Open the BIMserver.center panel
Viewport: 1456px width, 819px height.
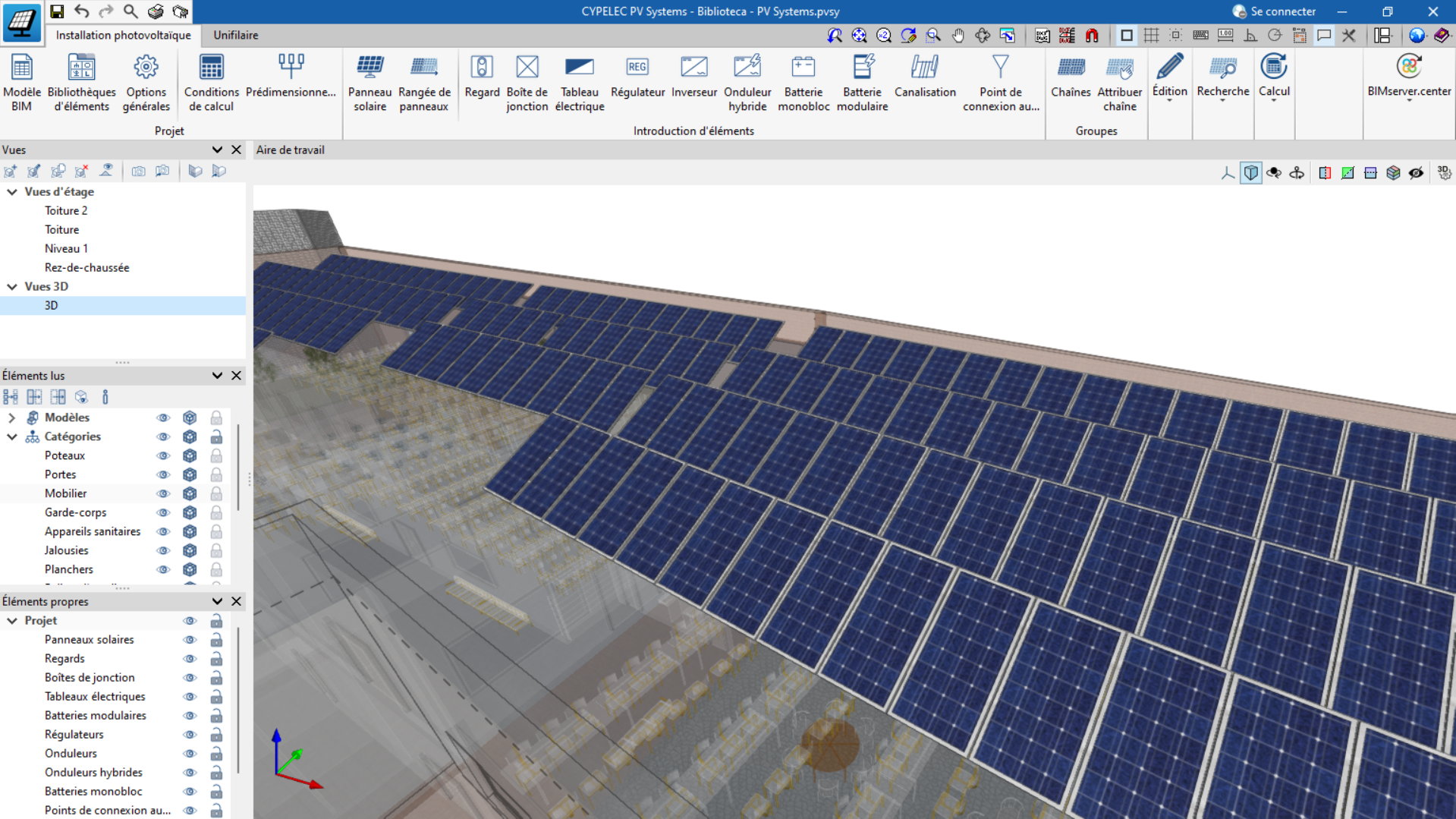click(x=1408, y=76)
